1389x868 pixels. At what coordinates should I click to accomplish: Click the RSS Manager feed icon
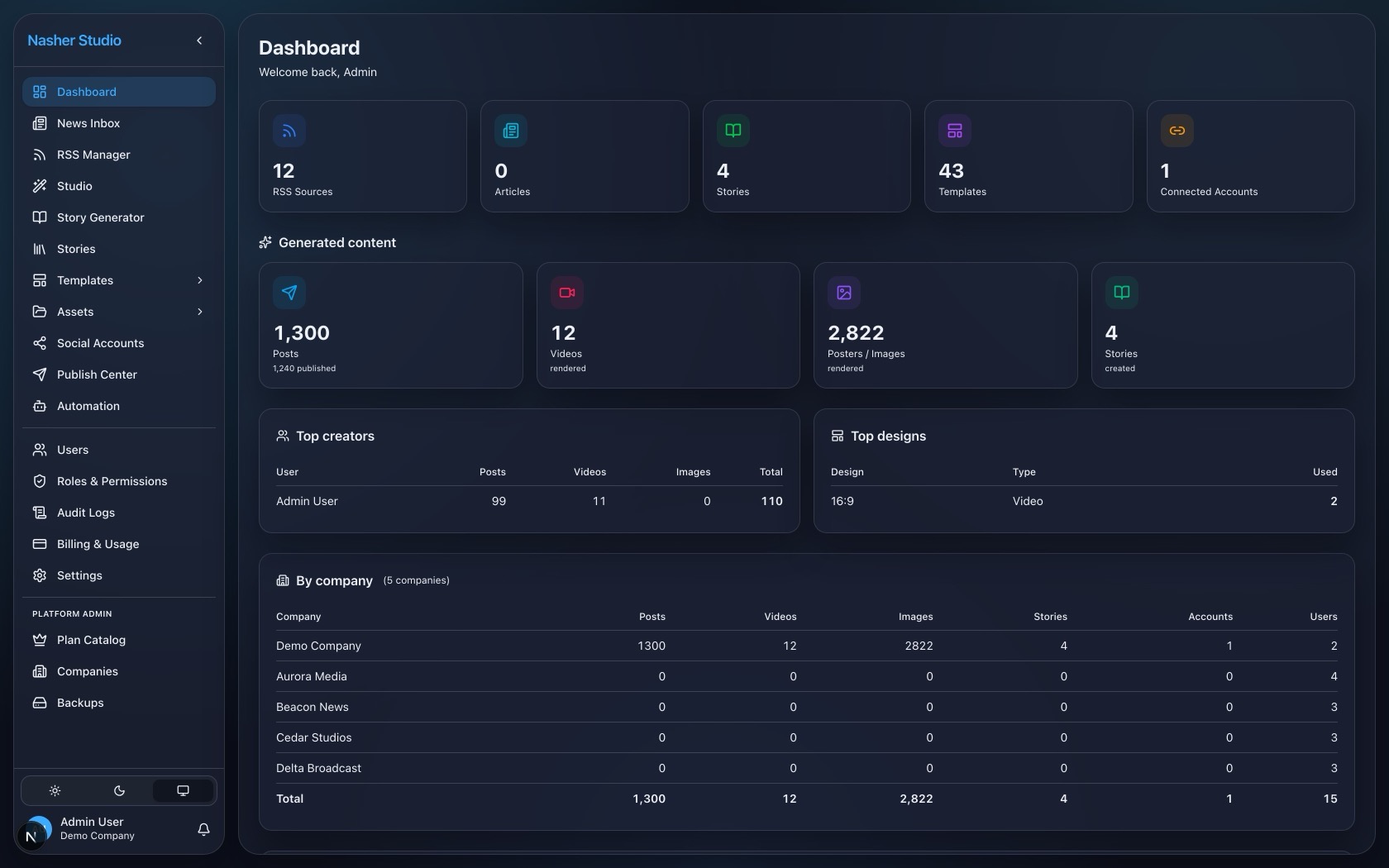pos(40,155)
